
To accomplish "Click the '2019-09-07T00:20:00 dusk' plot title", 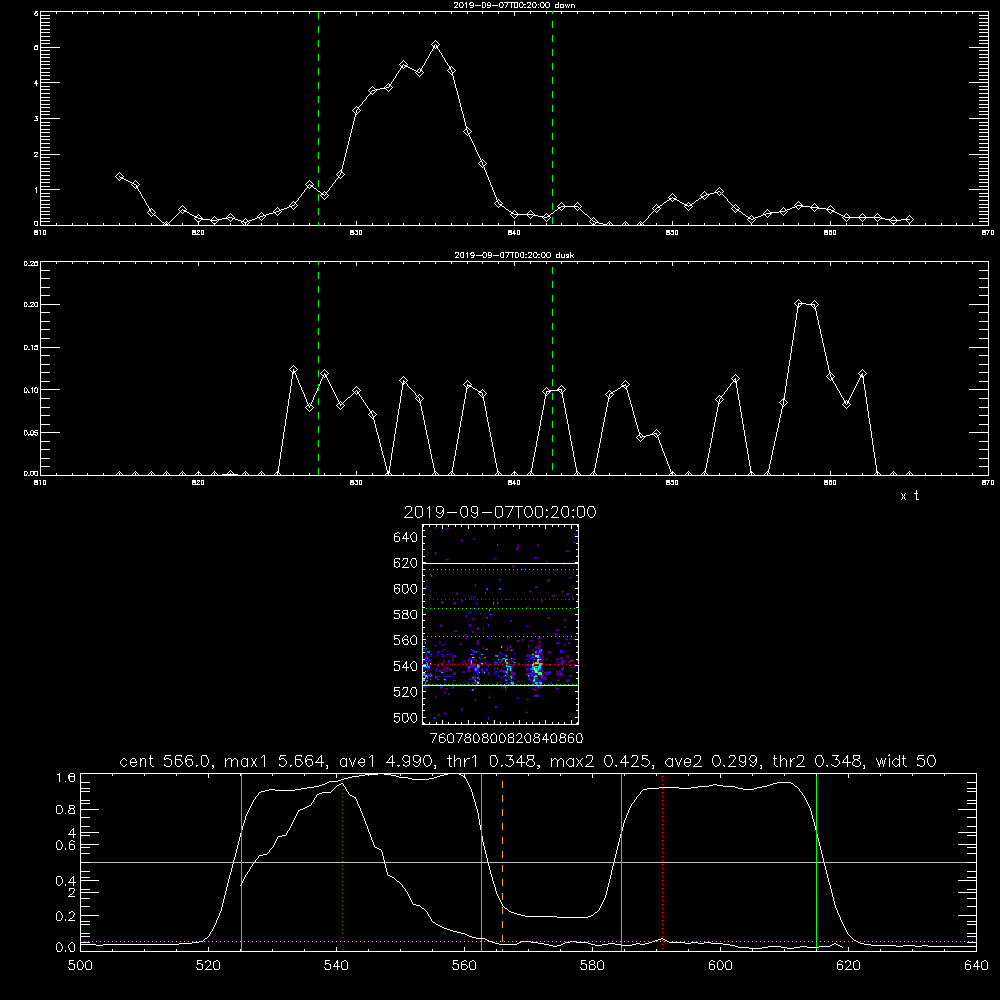I will pyautogui.click(x=514, y=255).
